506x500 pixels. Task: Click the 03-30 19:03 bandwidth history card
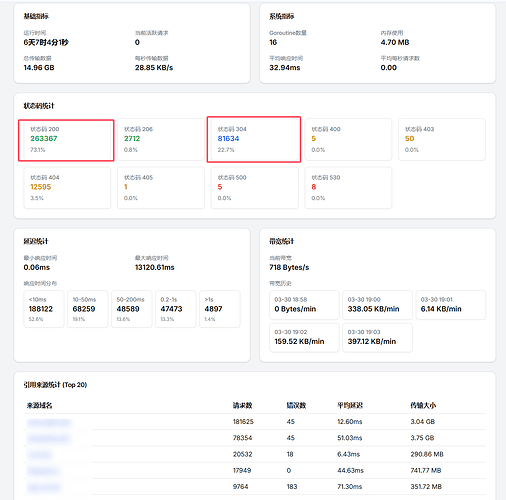pyautogui.click(x=377, y=338)
